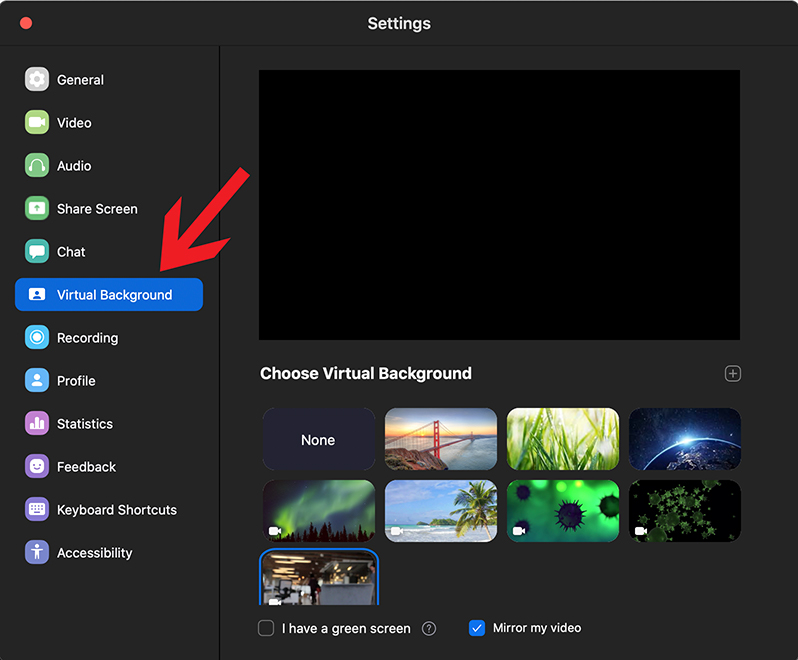
Task: Add a new virtual background with the plus icon
Action: coord(732,374)
